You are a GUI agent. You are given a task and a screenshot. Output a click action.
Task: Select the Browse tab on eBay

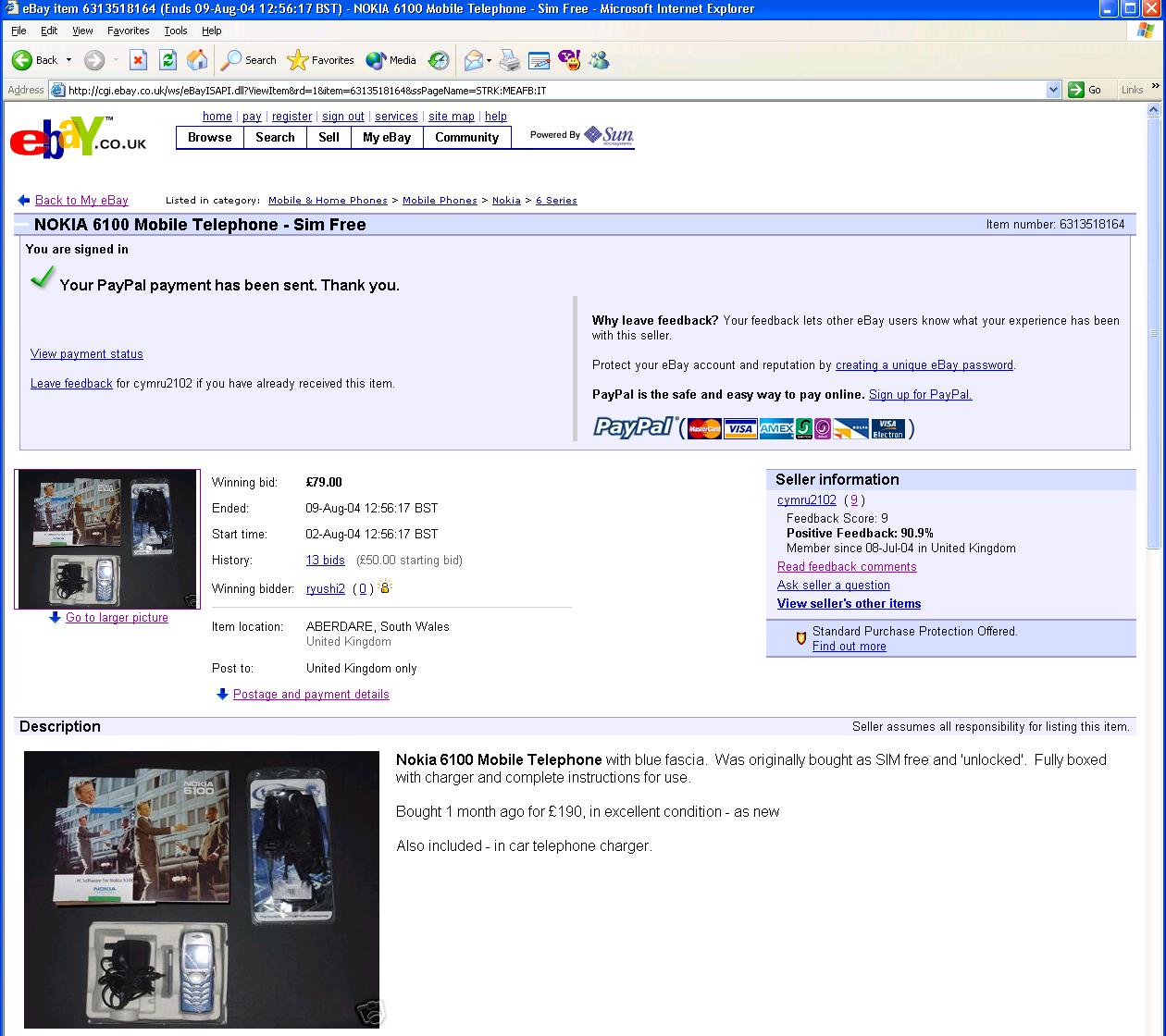coord(210,137)
